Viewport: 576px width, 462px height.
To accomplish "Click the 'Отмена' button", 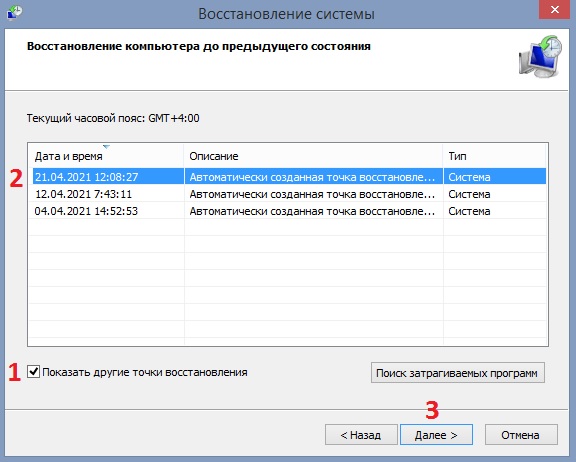I will (x=521, y=435).
